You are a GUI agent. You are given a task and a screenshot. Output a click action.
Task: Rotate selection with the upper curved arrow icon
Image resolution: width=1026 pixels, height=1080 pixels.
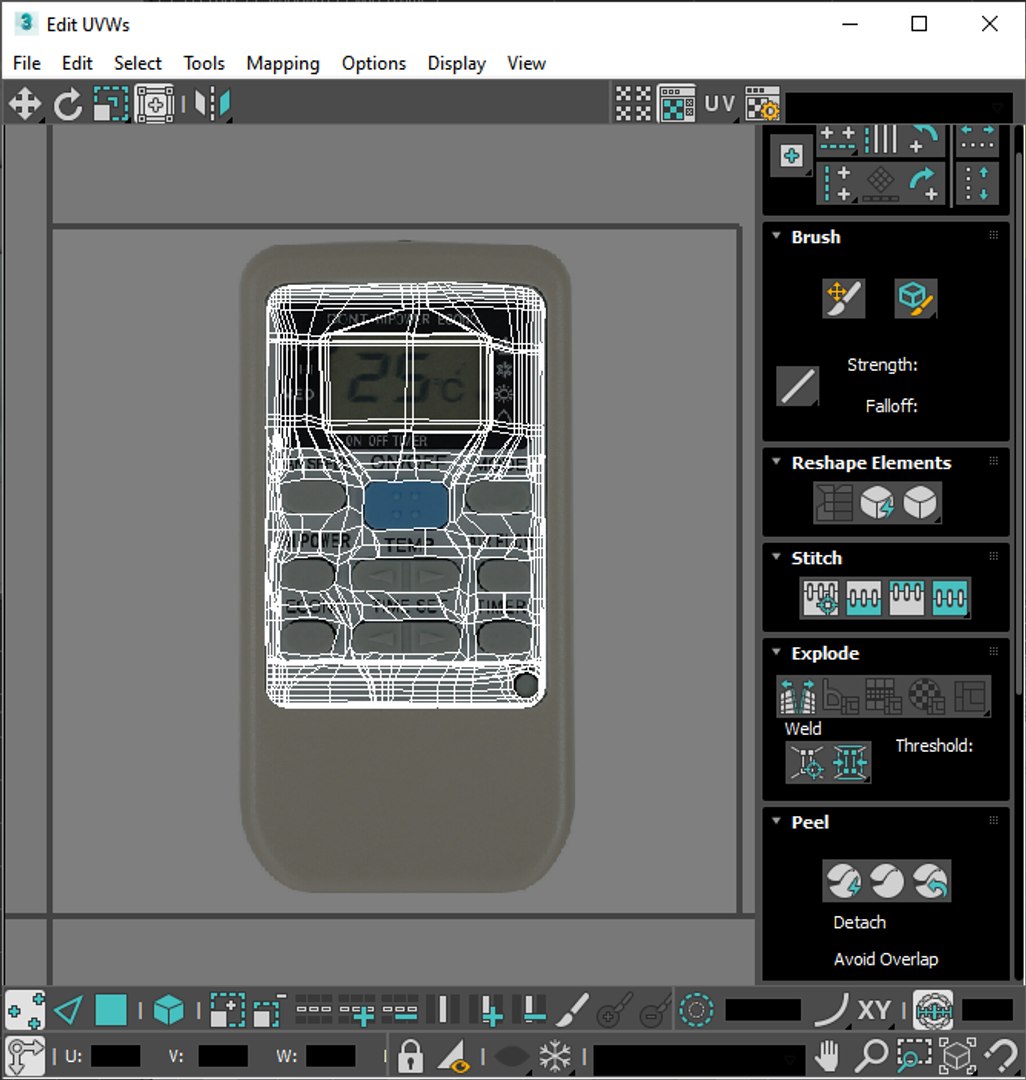tap(923, 140)
